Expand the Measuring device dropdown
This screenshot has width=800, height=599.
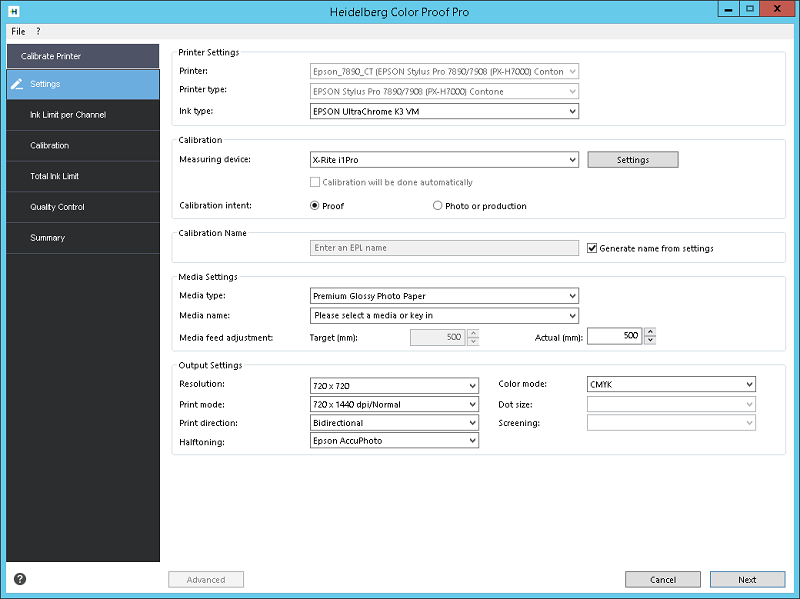click(444, 160)
